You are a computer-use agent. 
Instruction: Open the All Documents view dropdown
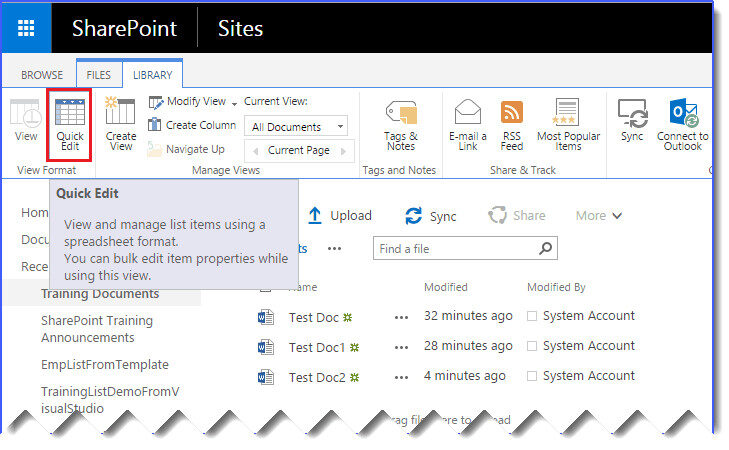coord(296,126)
